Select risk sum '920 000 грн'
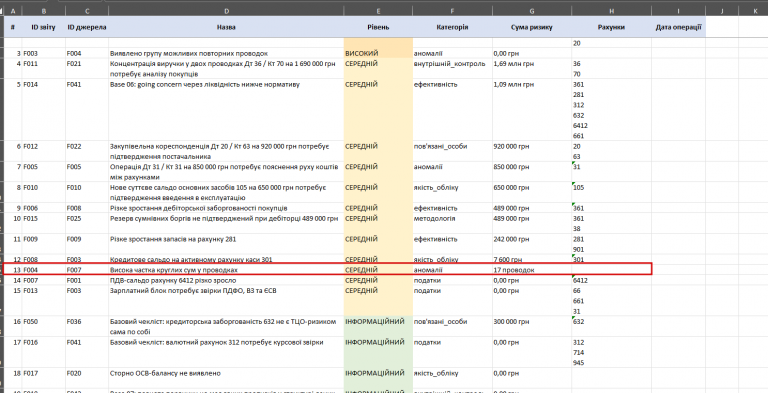Screen dimensions: 768x393 tap(532, 151)
